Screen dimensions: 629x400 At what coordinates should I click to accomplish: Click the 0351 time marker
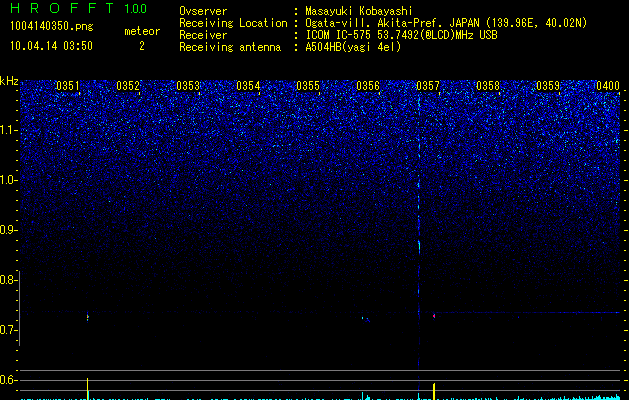coord(67,86)
